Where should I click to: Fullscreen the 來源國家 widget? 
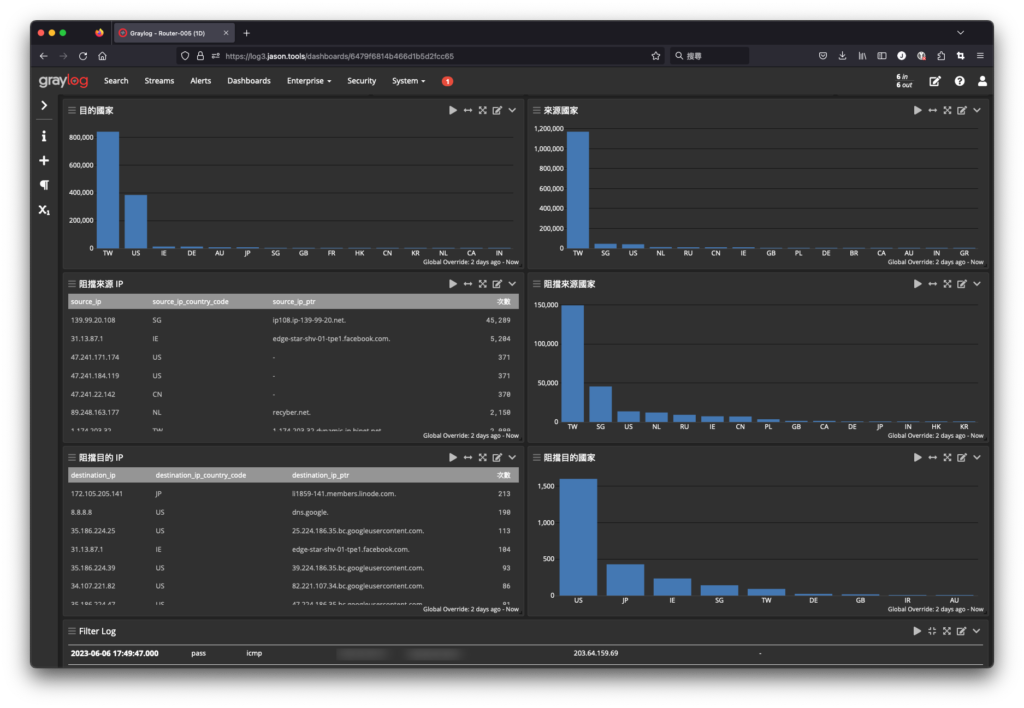coord(948,110)
